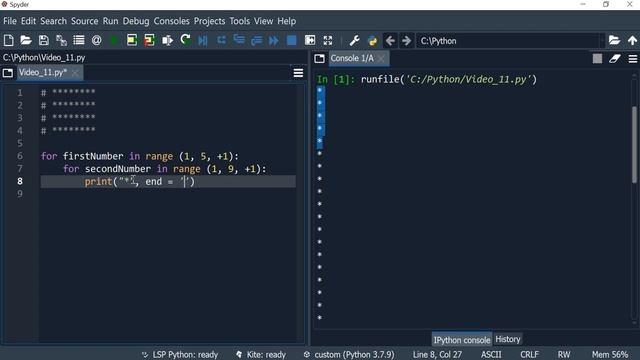The height and width of the screenshot is (360, 640).
Task: Click LSP Python: ready status entry
Action: pyautogui.click(x=180, y=355)
